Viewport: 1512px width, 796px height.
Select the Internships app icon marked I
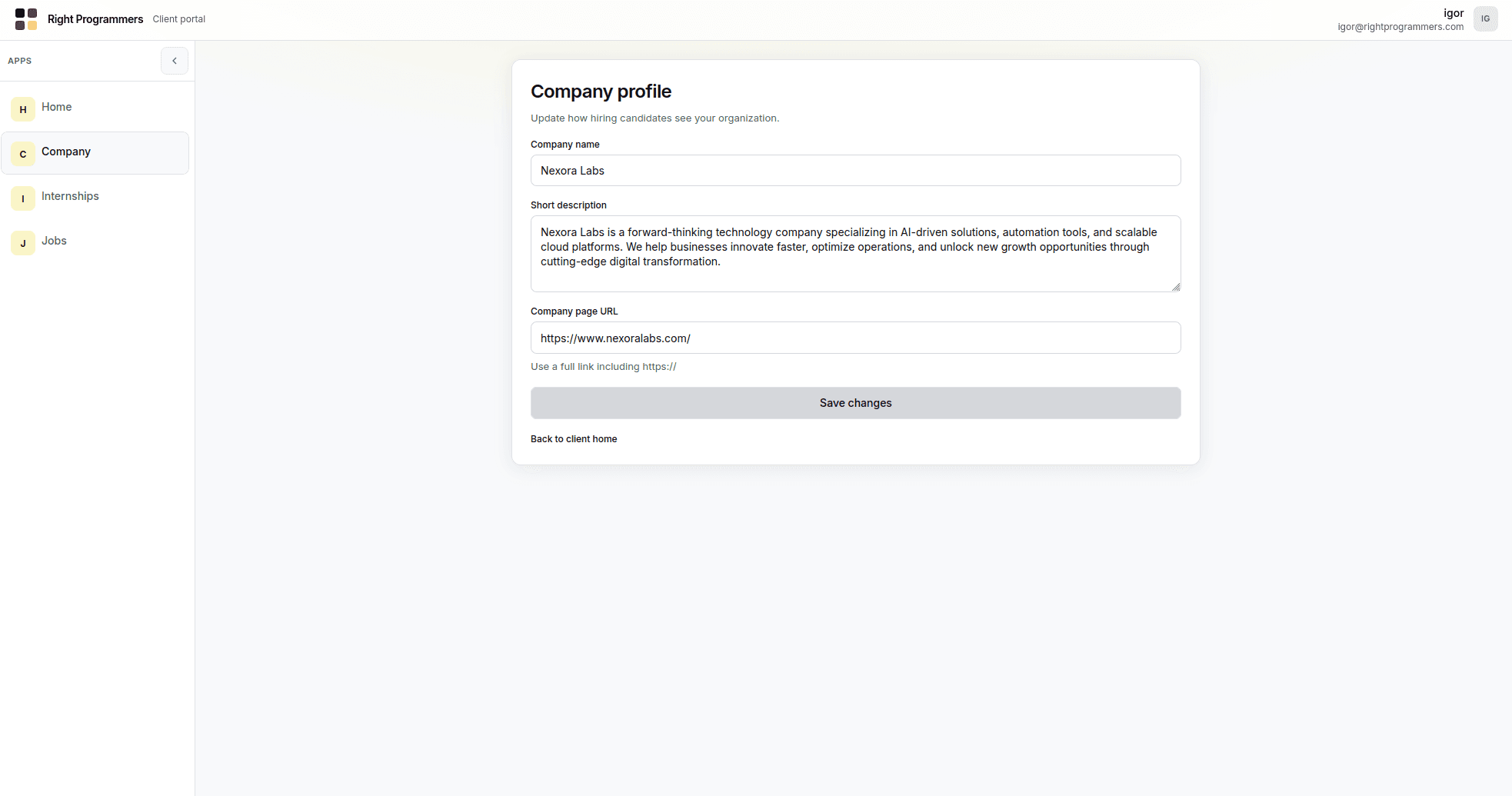22,198
